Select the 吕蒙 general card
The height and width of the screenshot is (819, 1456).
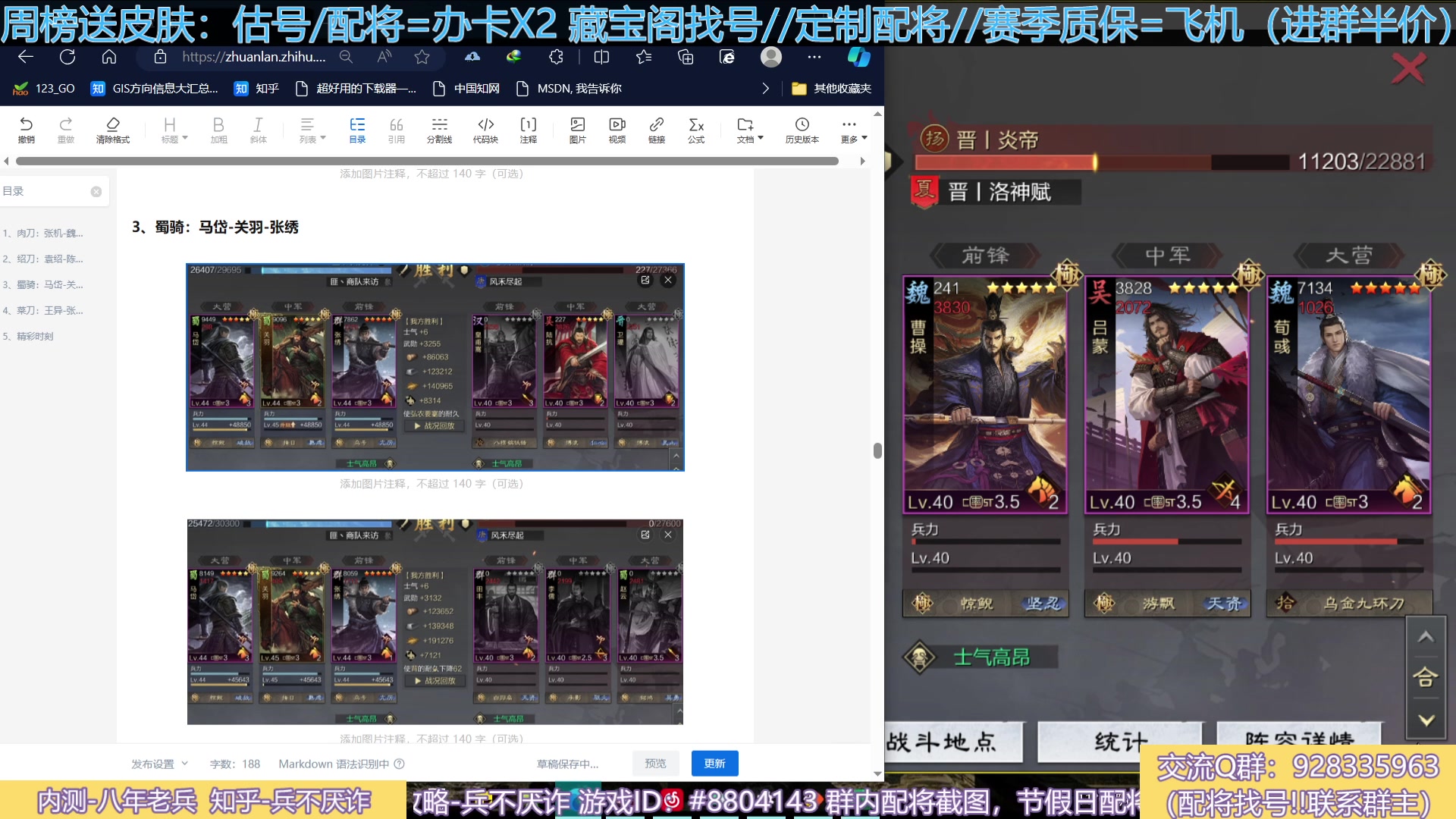pyautogui.click(x=1166, y=395)
